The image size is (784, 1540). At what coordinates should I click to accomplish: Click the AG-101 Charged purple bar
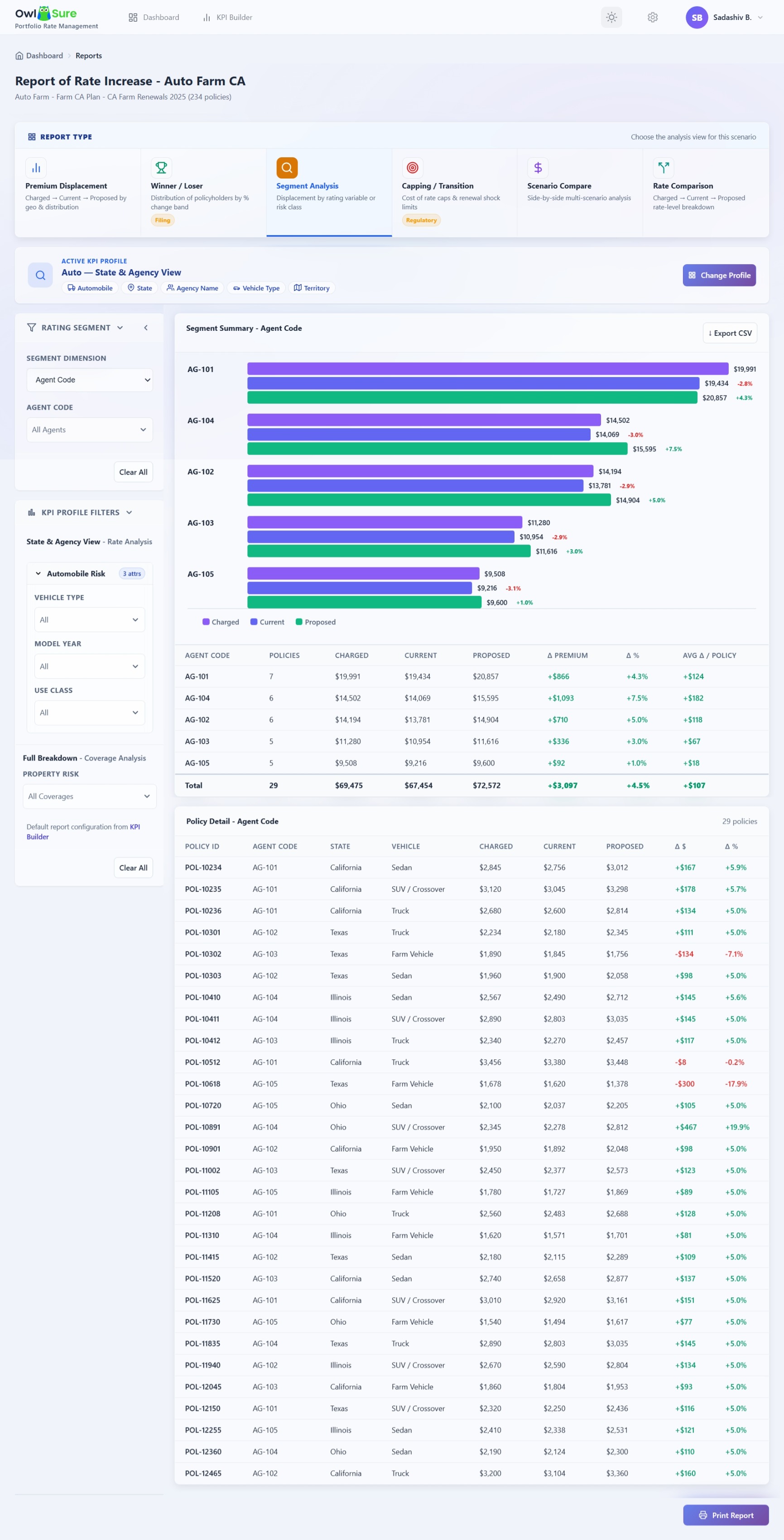coord(488,369)
